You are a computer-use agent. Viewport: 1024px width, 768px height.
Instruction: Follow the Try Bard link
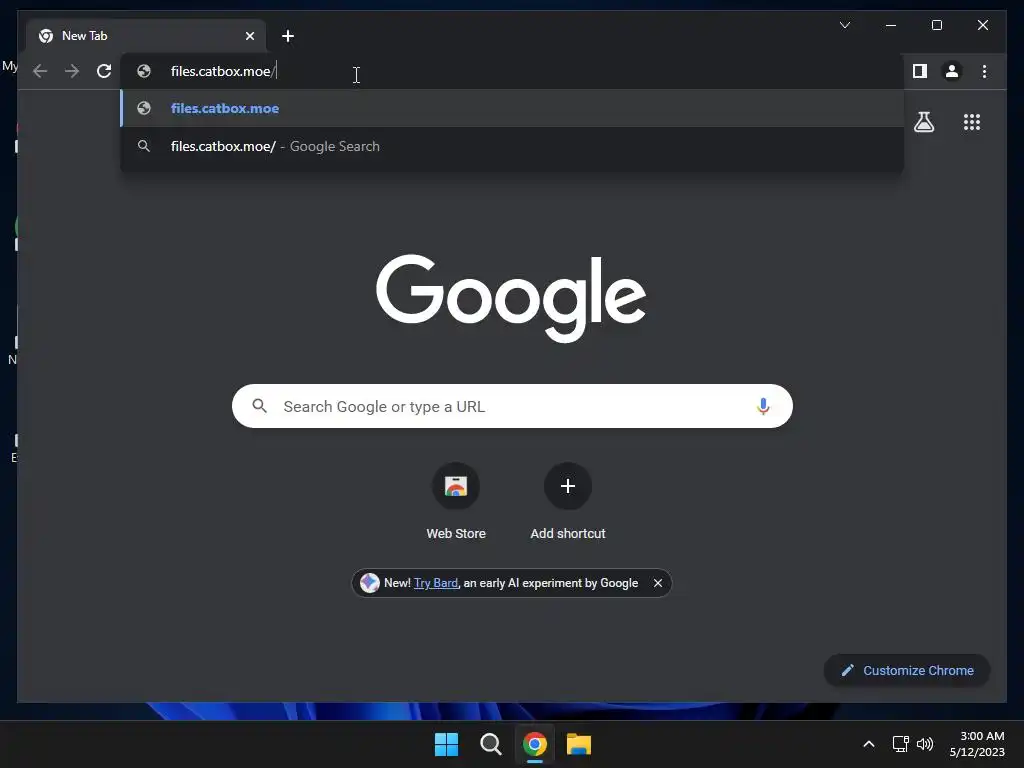(x=436, y=583)
